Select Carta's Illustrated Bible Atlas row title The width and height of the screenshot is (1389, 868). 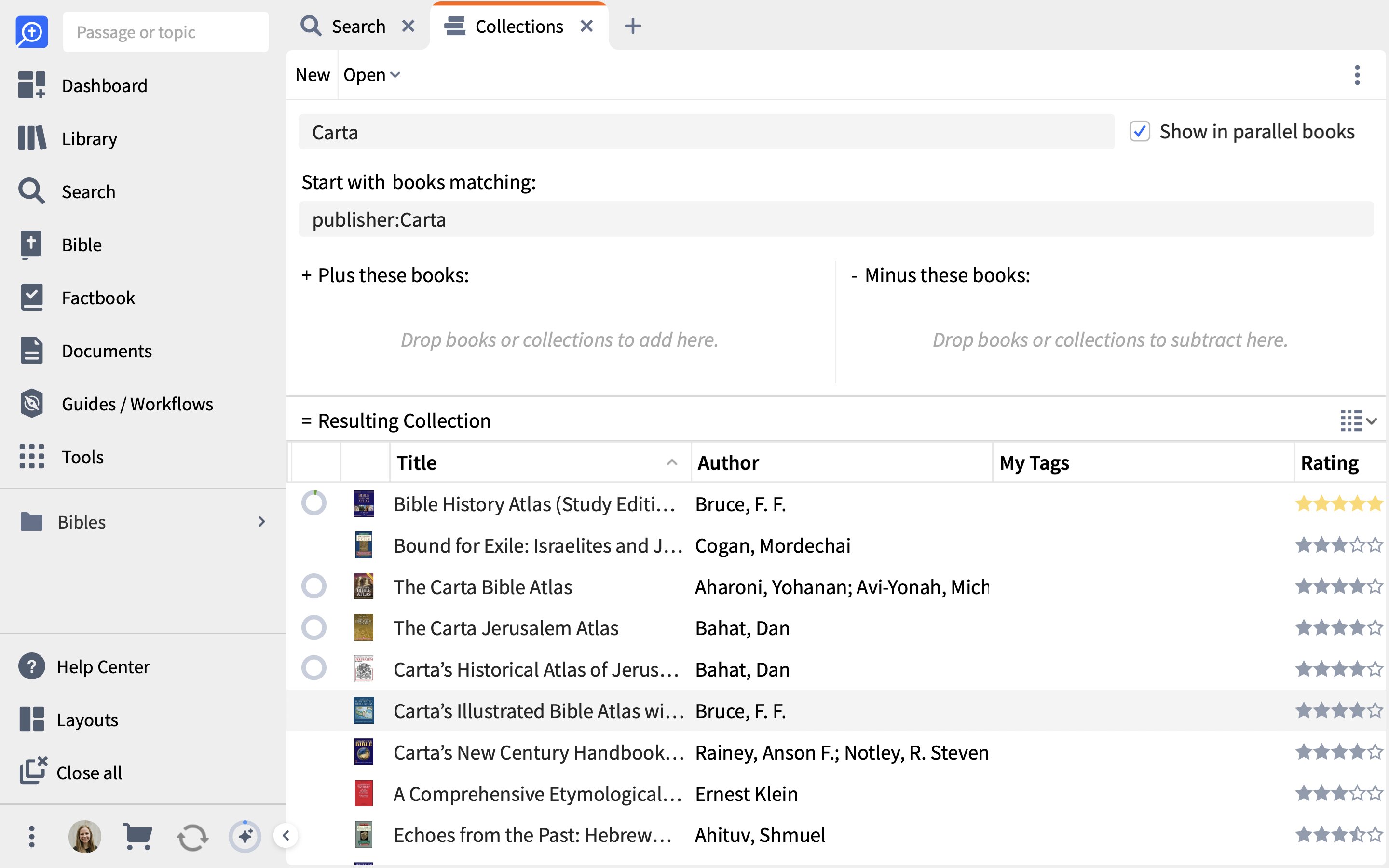pos(539,711)
